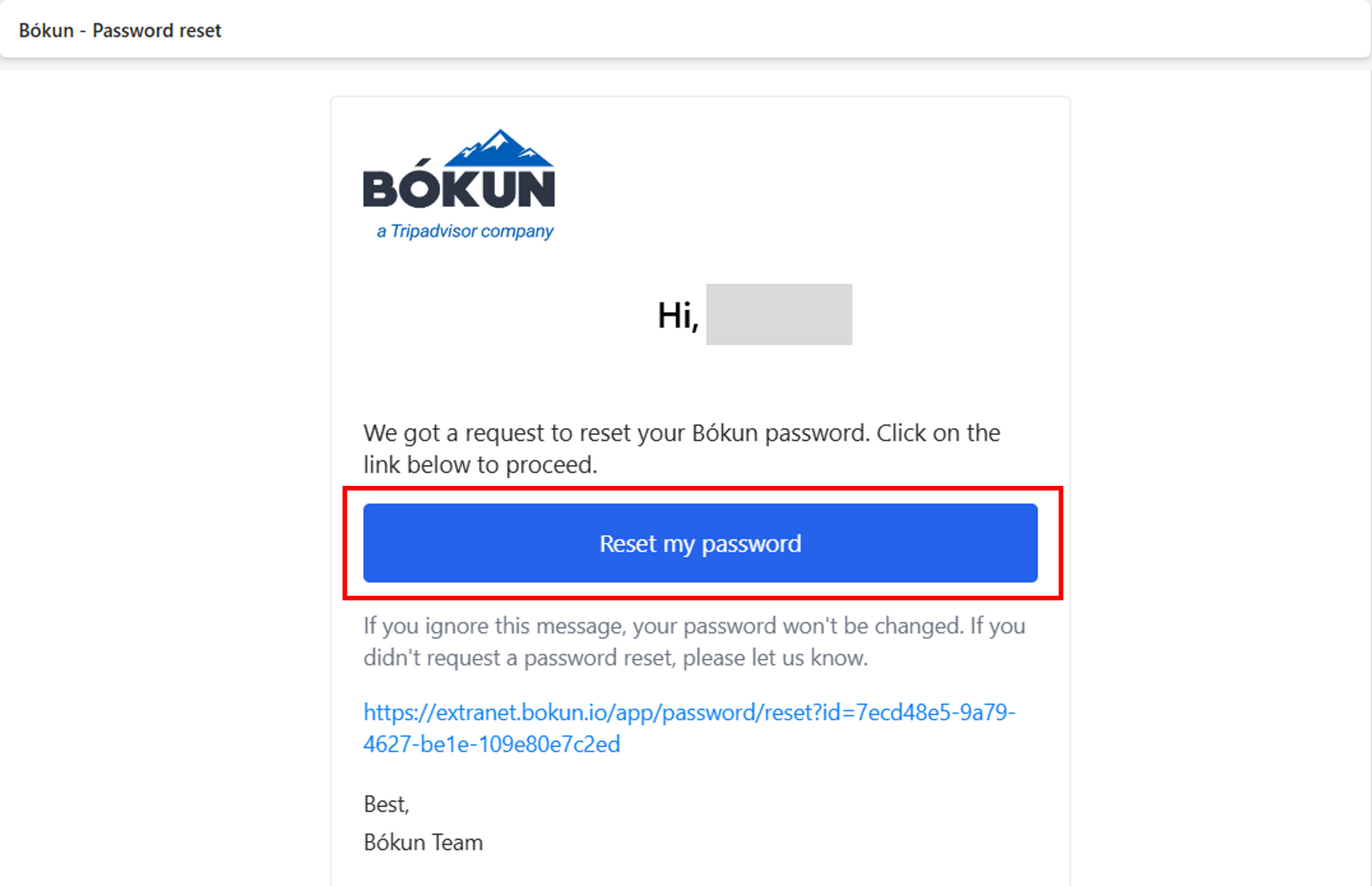Open the extranet.bokun.io password reset link
Viewport: 1372px width, 886px height.
[689, 712]
